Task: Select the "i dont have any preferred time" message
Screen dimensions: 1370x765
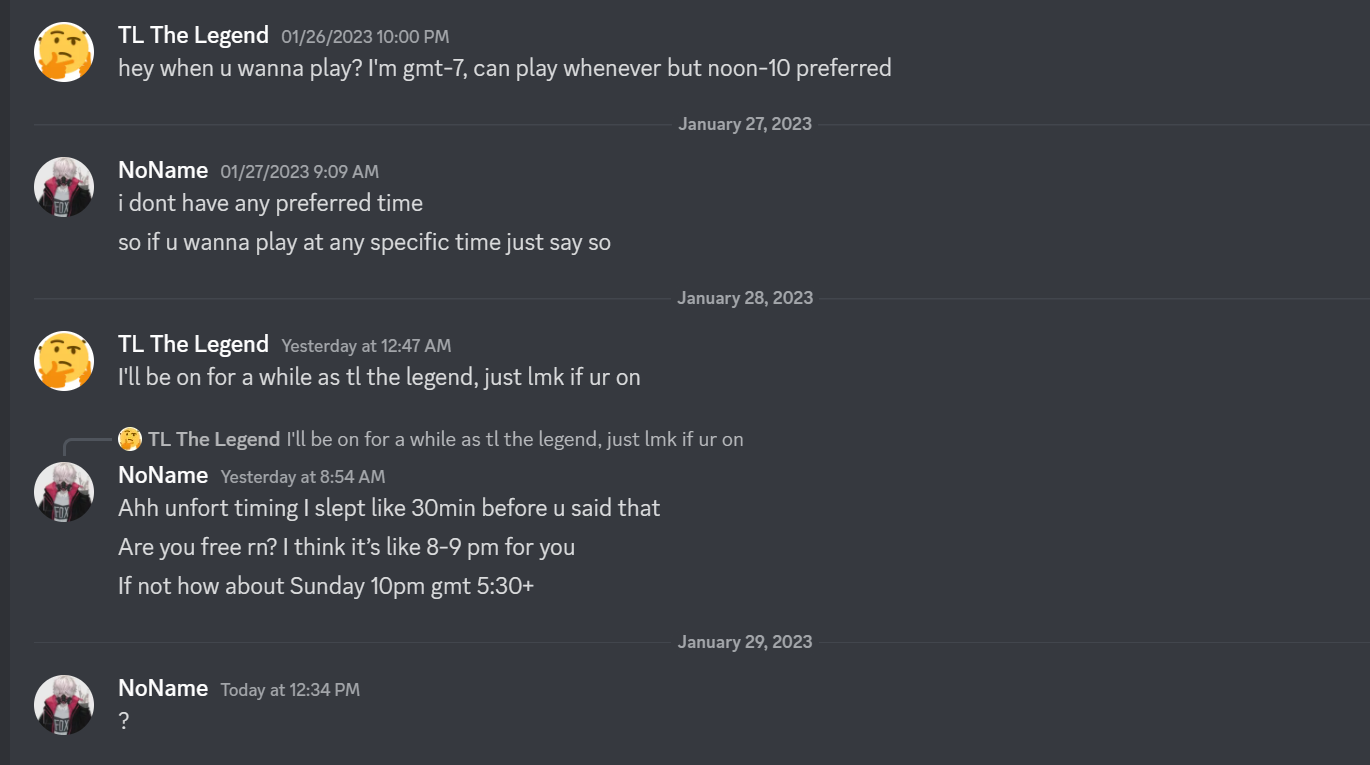Action: (x=270, y=203)
